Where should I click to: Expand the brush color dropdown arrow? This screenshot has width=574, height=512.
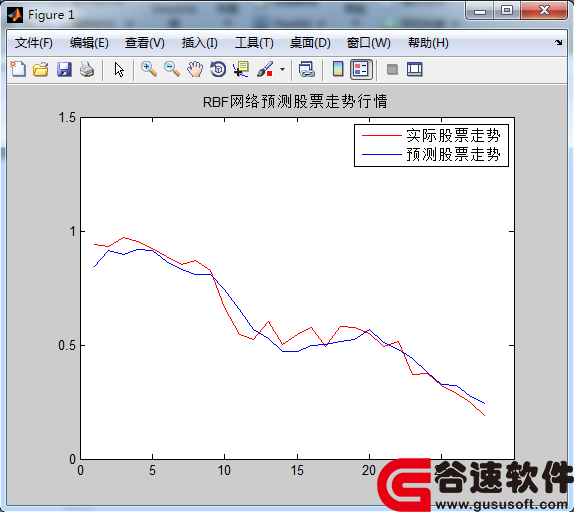[x=282, y=69]
